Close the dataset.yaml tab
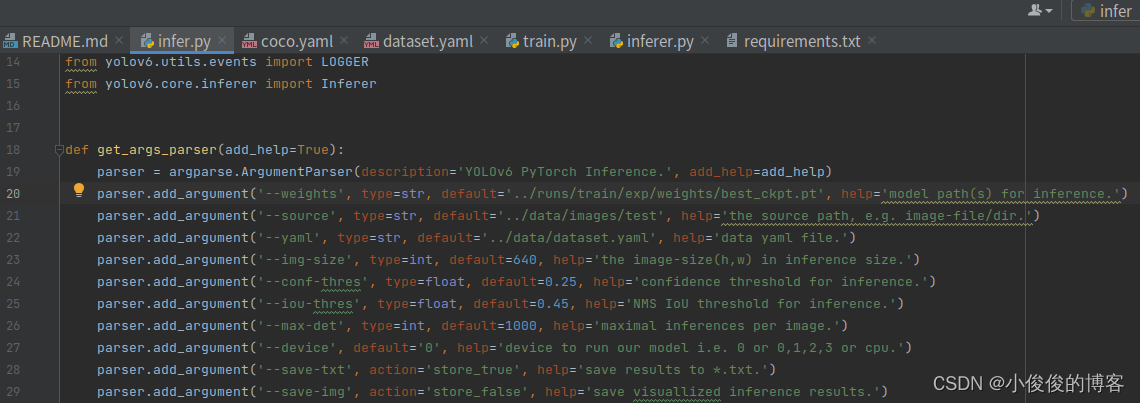The height and width of the screenshot is (403, 1140). [x=484, y=41]
